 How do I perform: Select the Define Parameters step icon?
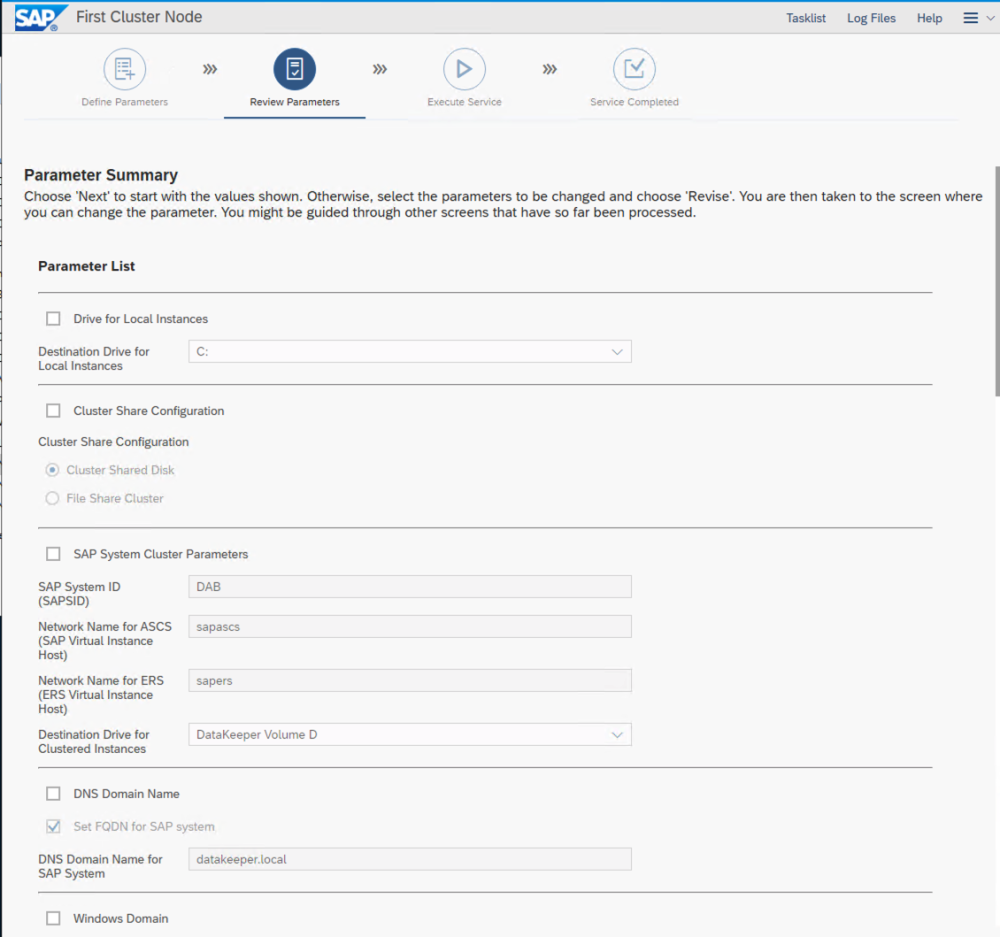tap(124, 69)
